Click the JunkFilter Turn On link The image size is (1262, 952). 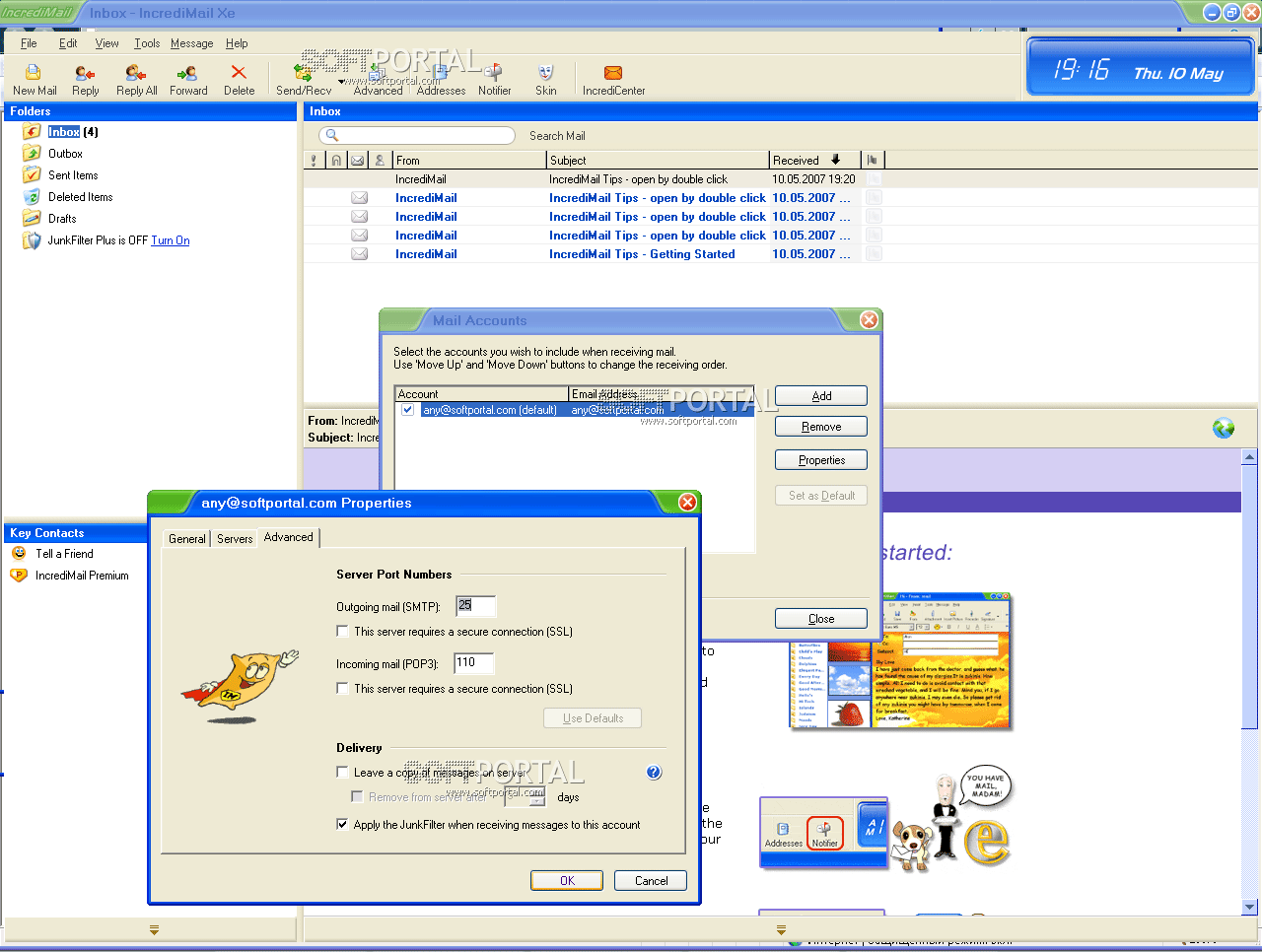coord(171,240)
